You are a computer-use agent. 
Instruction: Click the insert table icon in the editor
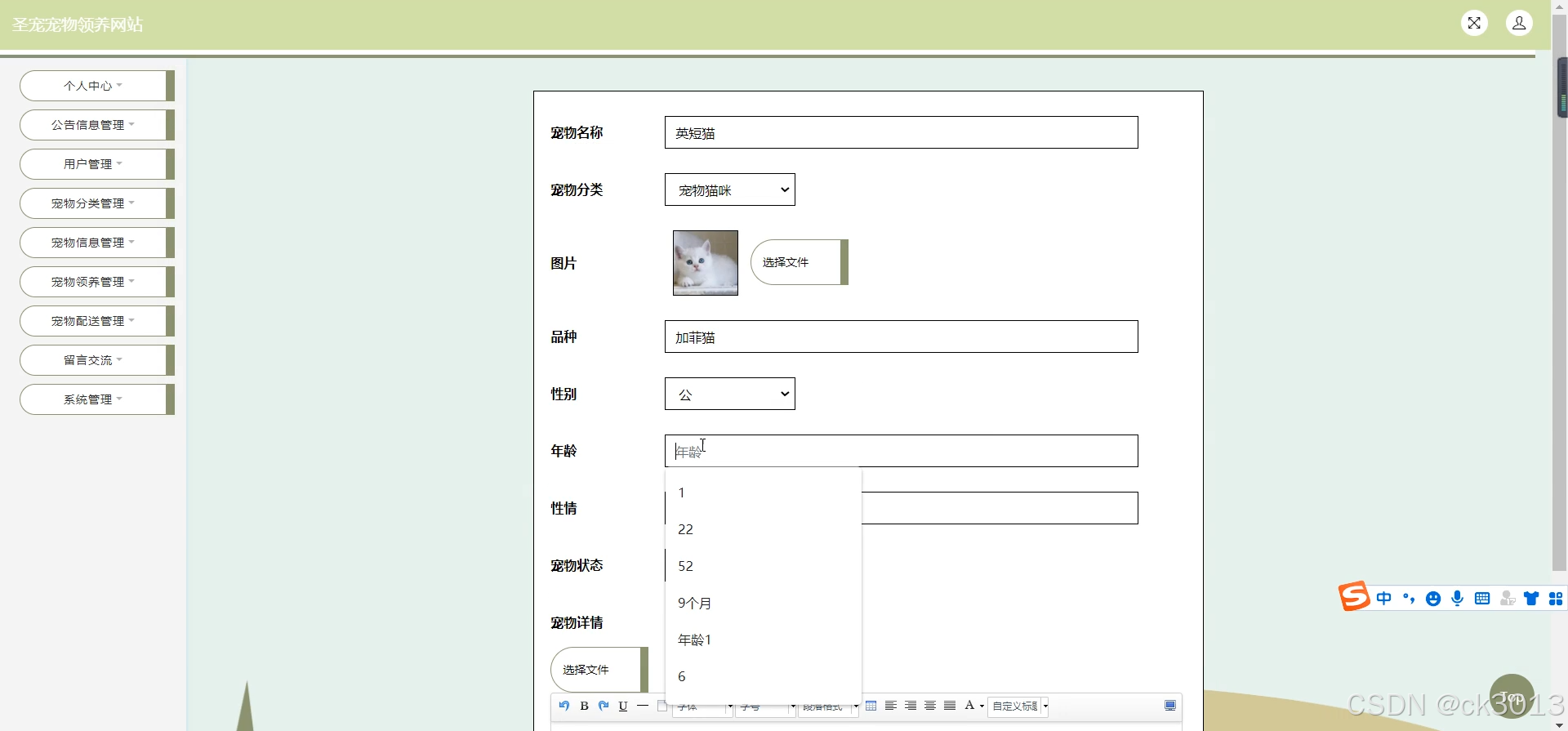pyautogui.click(x=871, y=706)
